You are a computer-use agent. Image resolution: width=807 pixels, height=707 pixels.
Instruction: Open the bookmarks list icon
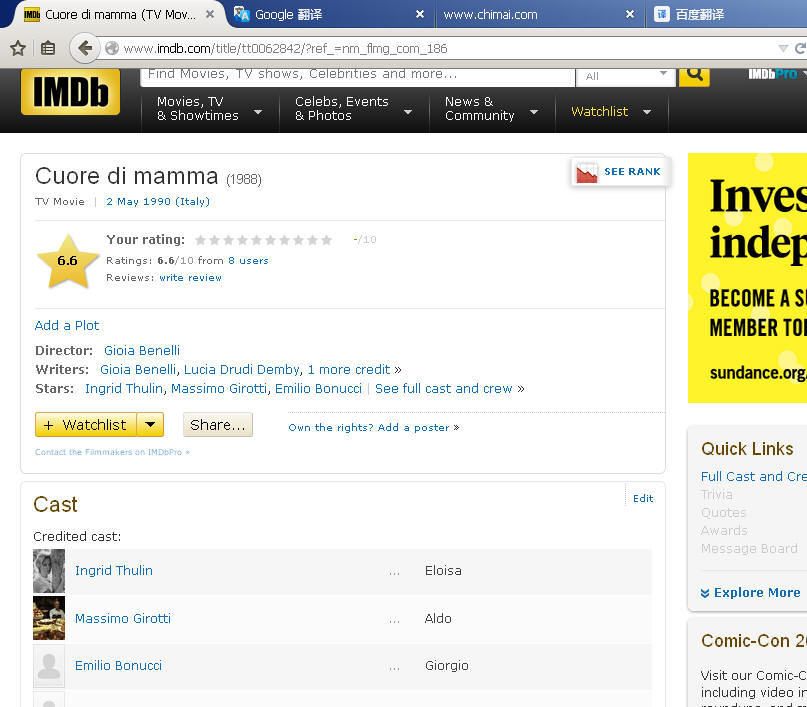(48, 48)
